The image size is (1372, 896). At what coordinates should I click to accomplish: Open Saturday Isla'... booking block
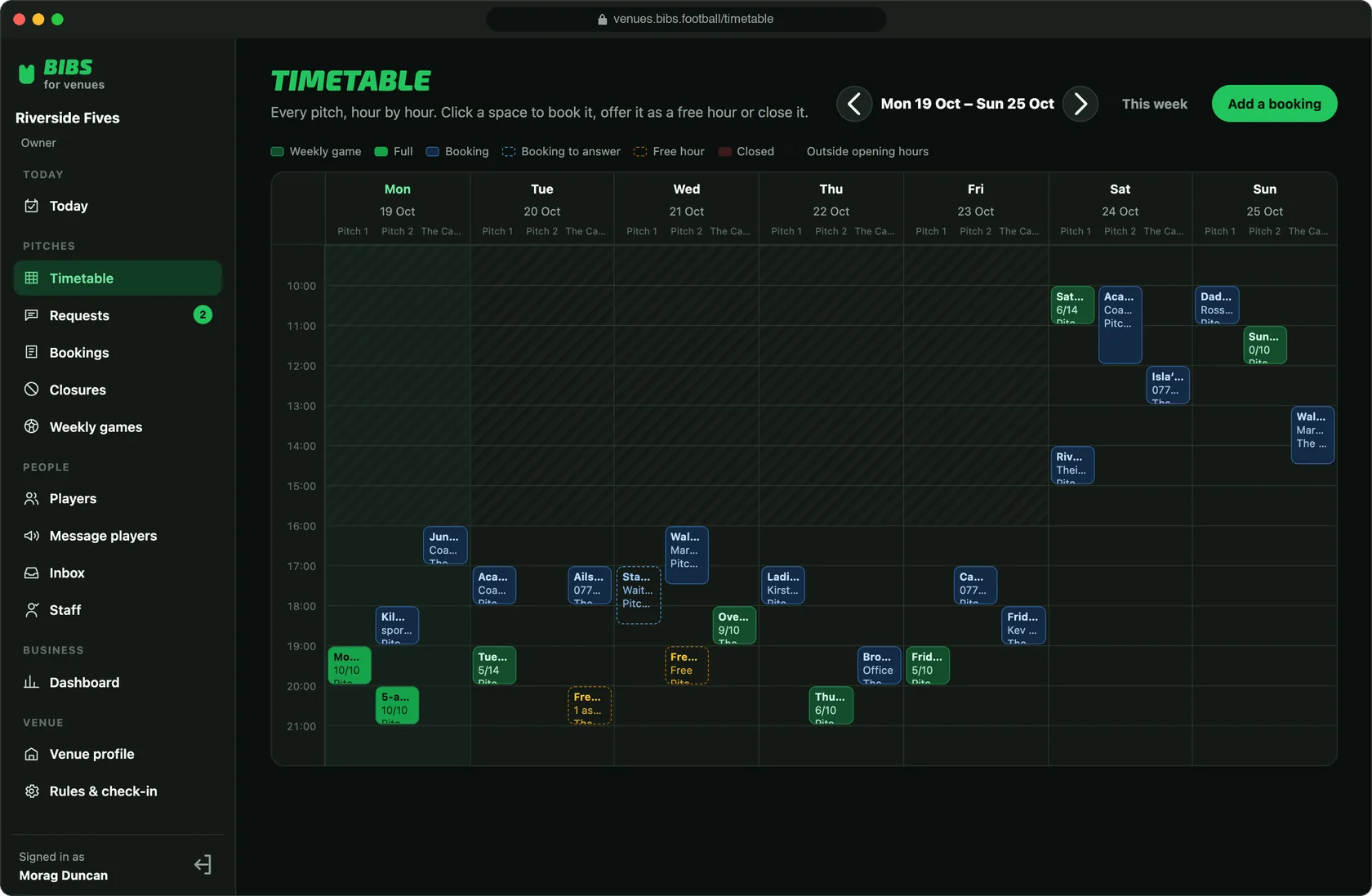point(1168,386)
